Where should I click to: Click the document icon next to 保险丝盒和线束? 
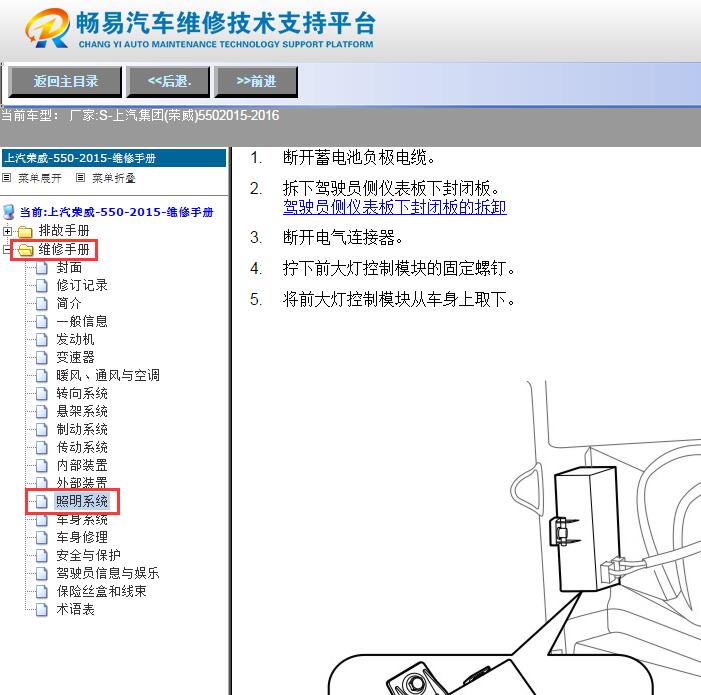tap(42, 592)
